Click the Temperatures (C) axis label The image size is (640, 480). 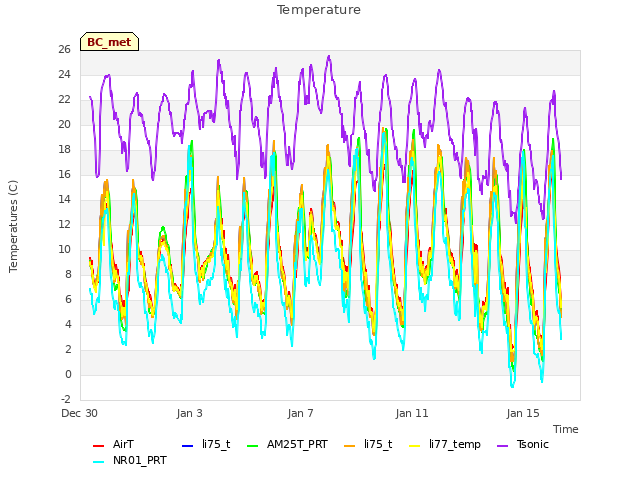13,226
